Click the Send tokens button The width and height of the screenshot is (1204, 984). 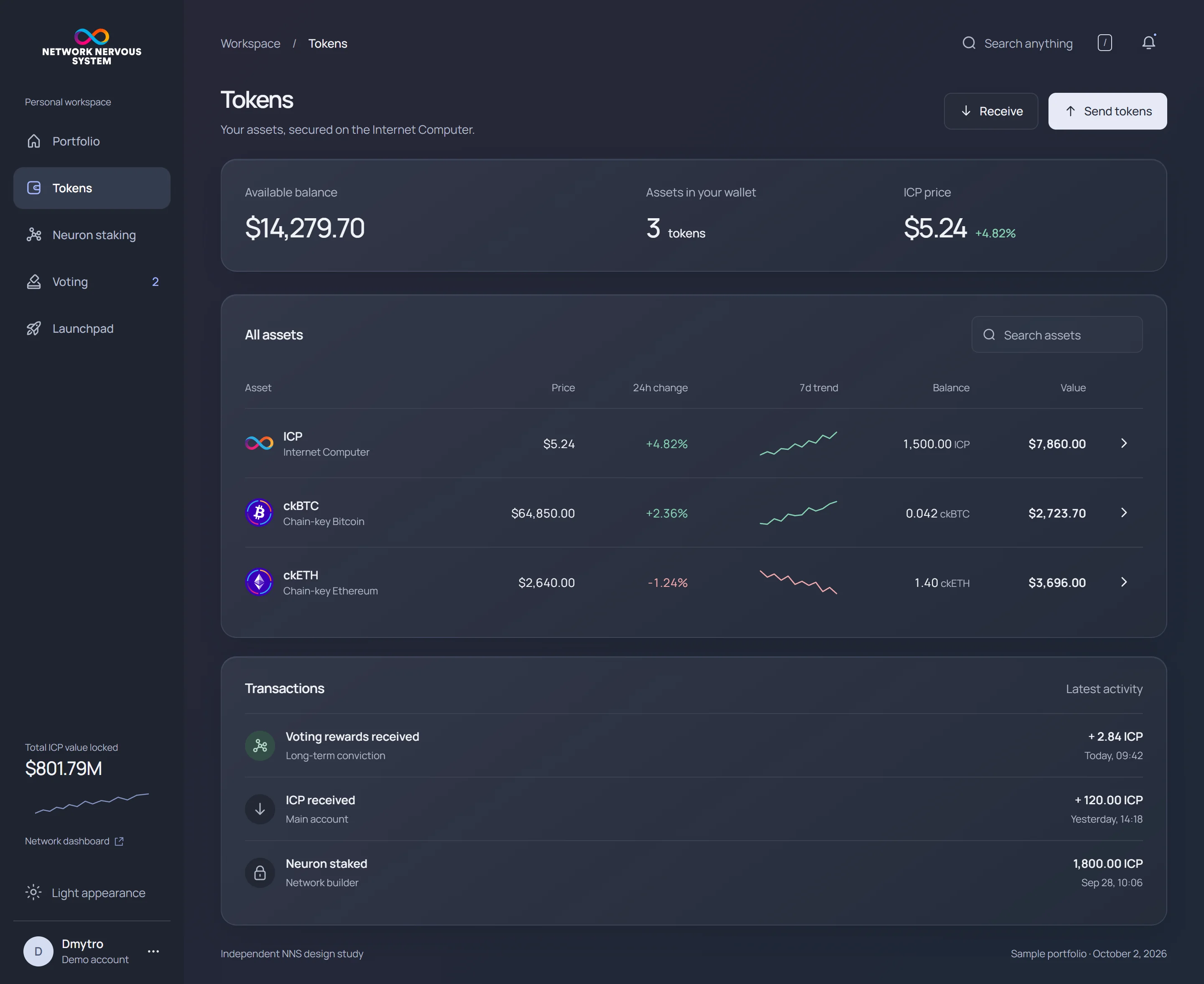pyautogui.click(x=1107, y=111)
